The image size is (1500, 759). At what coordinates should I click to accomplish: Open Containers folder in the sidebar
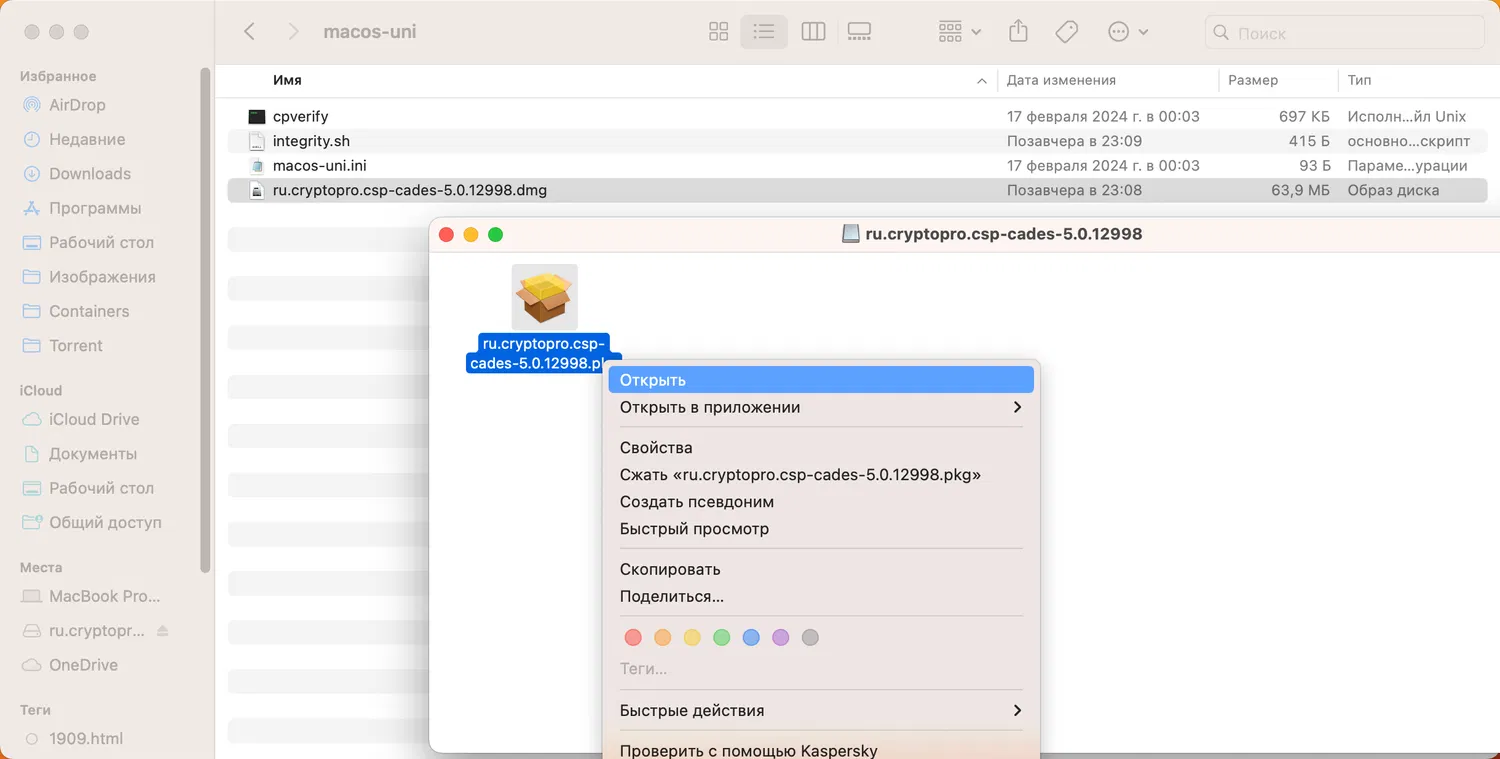tap(89, 311)
